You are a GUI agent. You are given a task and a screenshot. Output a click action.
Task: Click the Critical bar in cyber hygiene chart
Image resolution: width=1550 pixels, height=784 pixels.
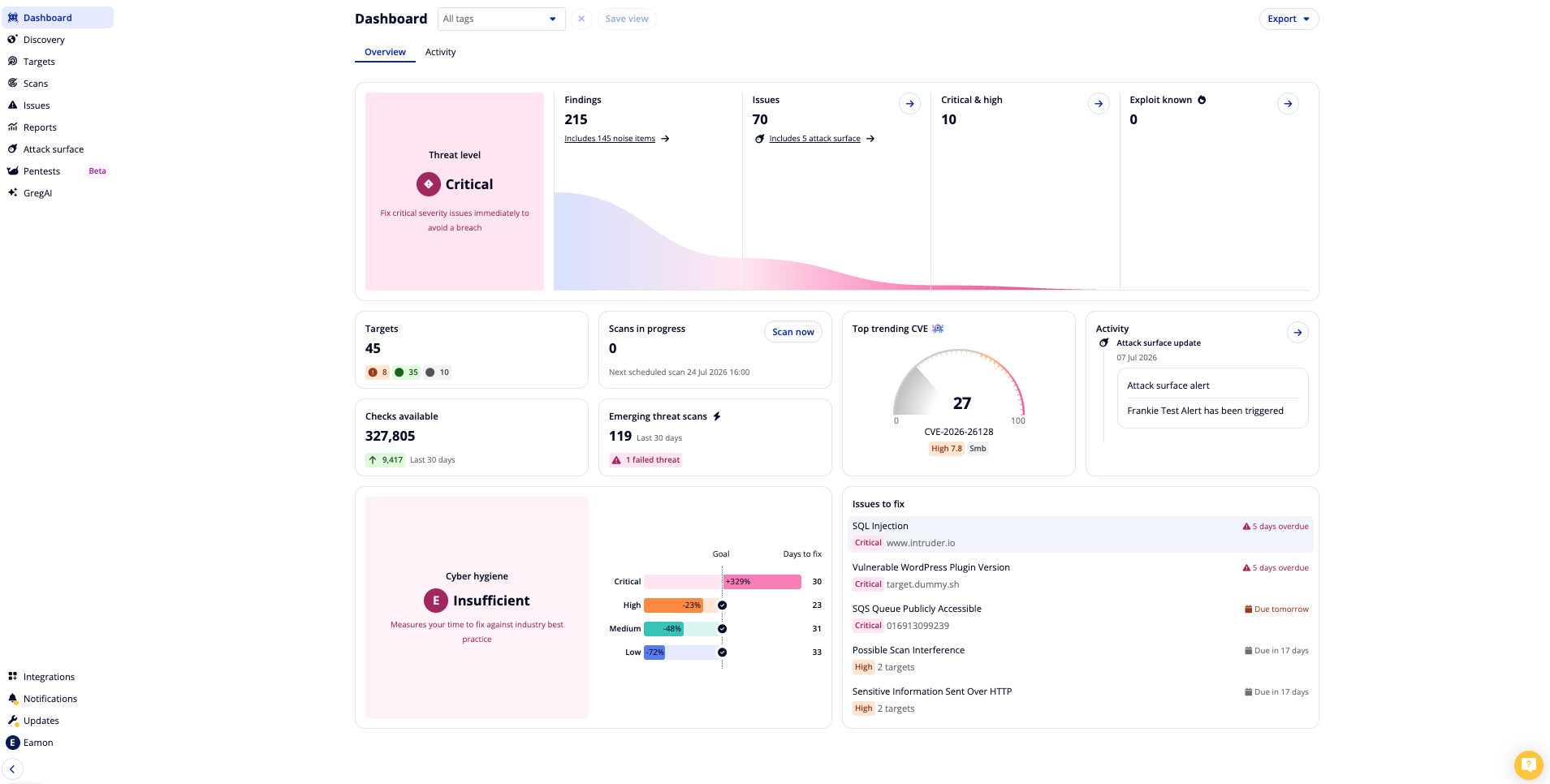click(x=723, y=582)
